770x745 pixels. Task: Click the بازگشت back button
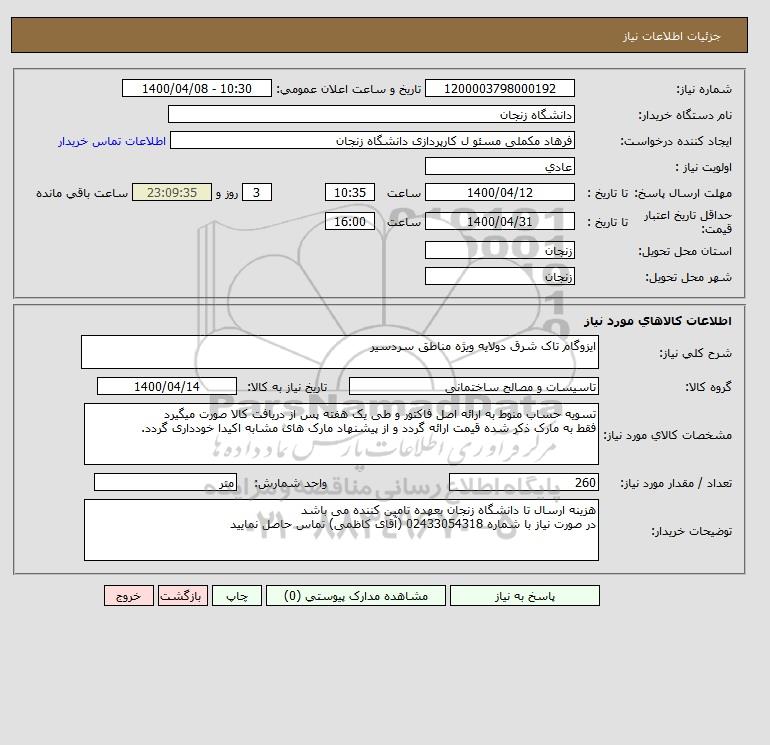point(183,596)
